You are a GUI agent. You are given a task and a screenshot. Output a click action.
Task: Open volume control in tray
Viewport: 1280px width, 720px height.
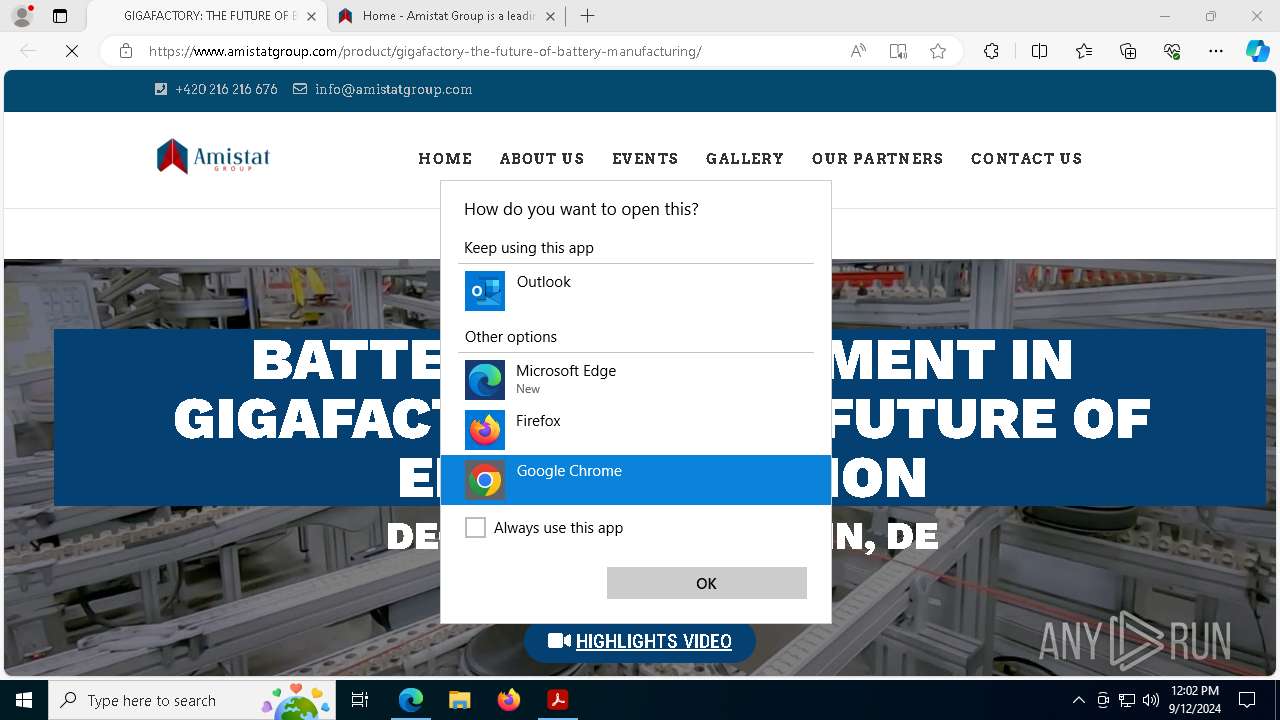tap(1150, 700)
